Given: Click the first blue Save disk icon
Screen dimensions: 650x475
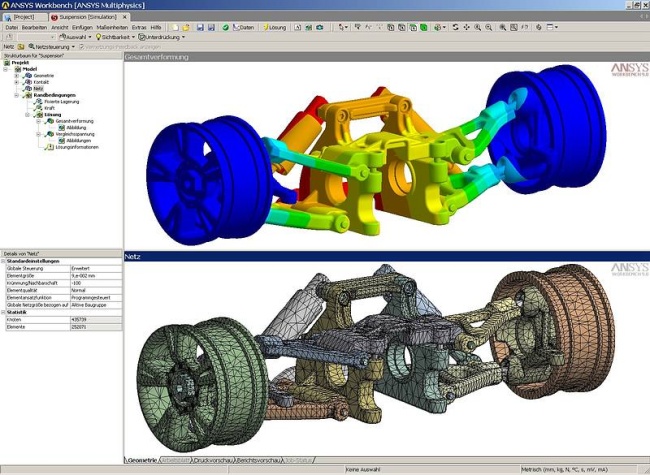Looking at the screenshot, I should coord(200,27).
